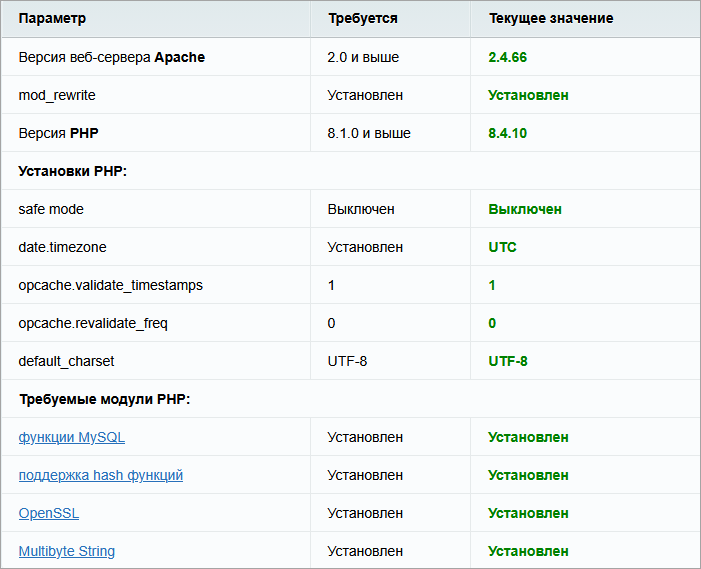Screen dimensions: 701x569
Task: Click the "opcache.revalidate_freq" parameter label
Action: [93, 323]
